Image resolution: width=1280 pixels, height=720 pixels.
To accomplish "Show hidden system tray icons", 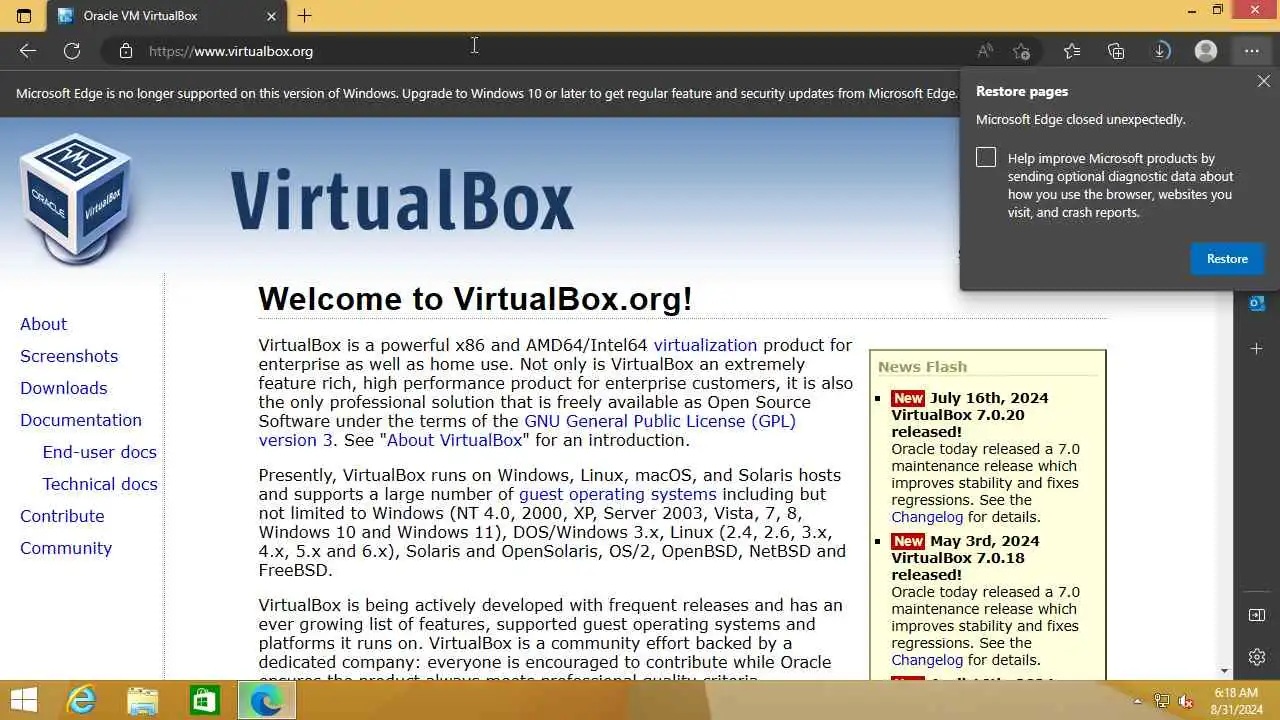I will [1137, 701].
